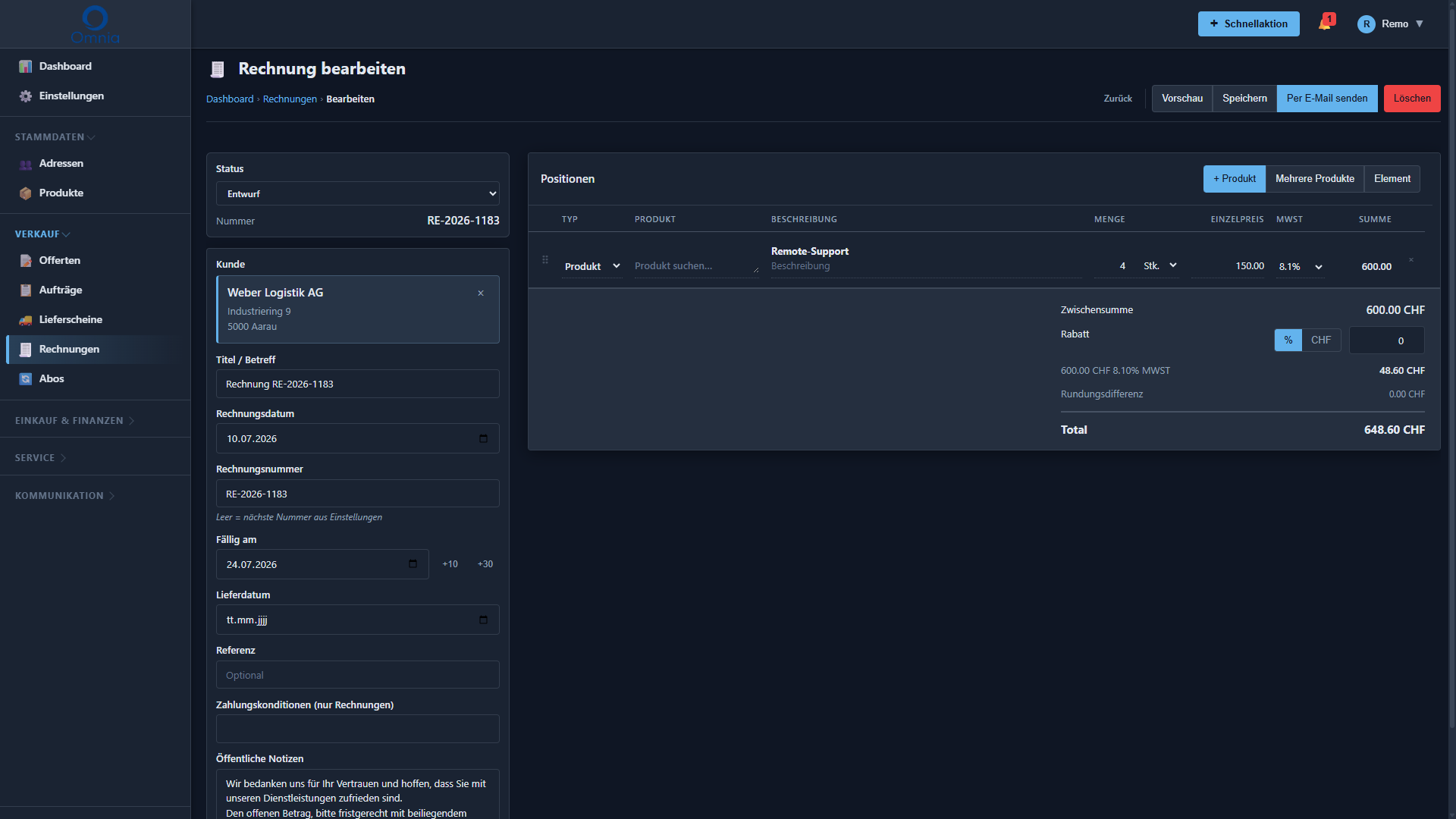Grab the drag handle of Remote-Support row
This screenshot has width=1456, height=819.
(x=544, y=260)
